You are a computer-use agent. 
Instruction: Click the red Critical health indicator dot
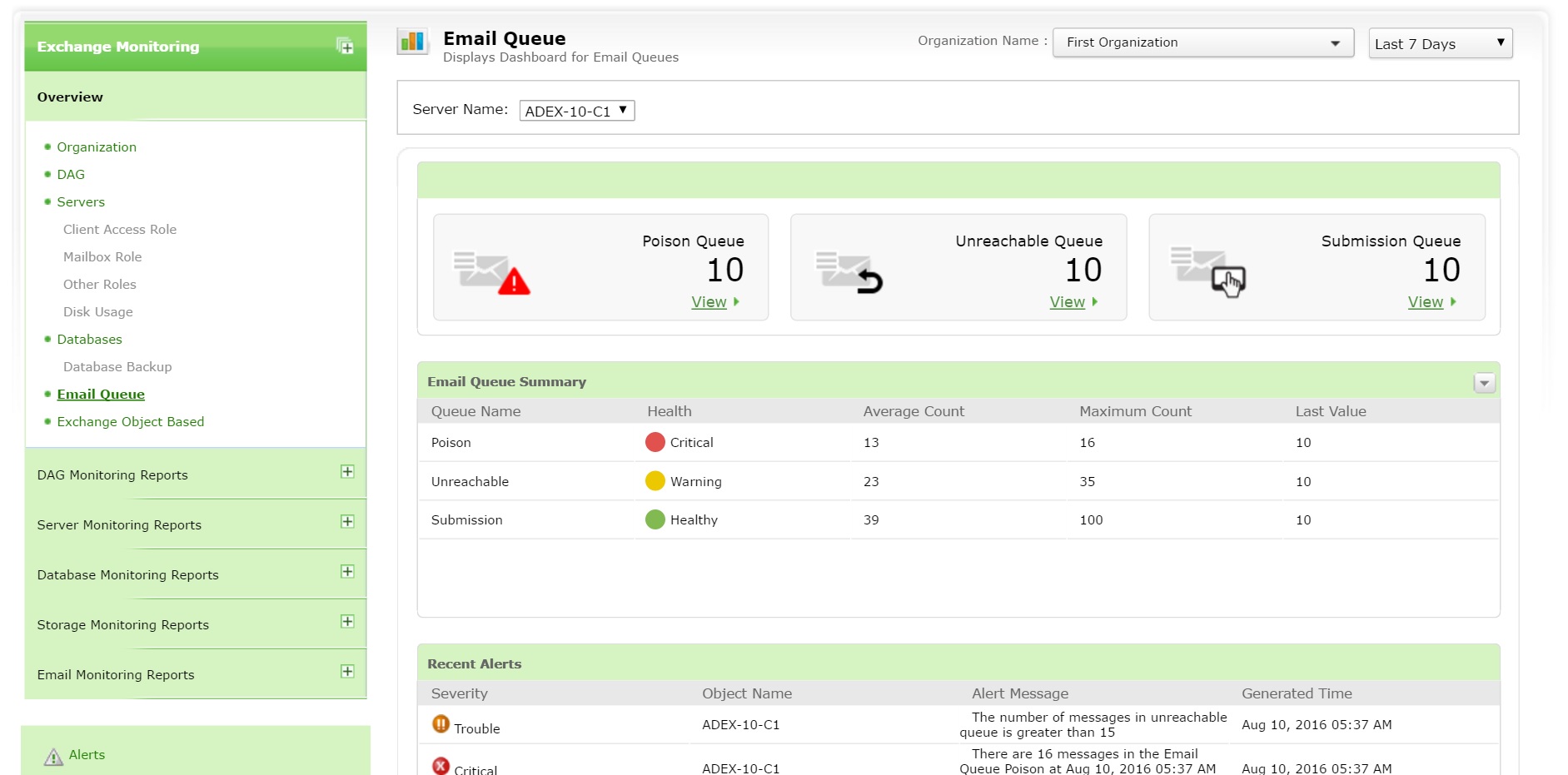click(655, 442)
